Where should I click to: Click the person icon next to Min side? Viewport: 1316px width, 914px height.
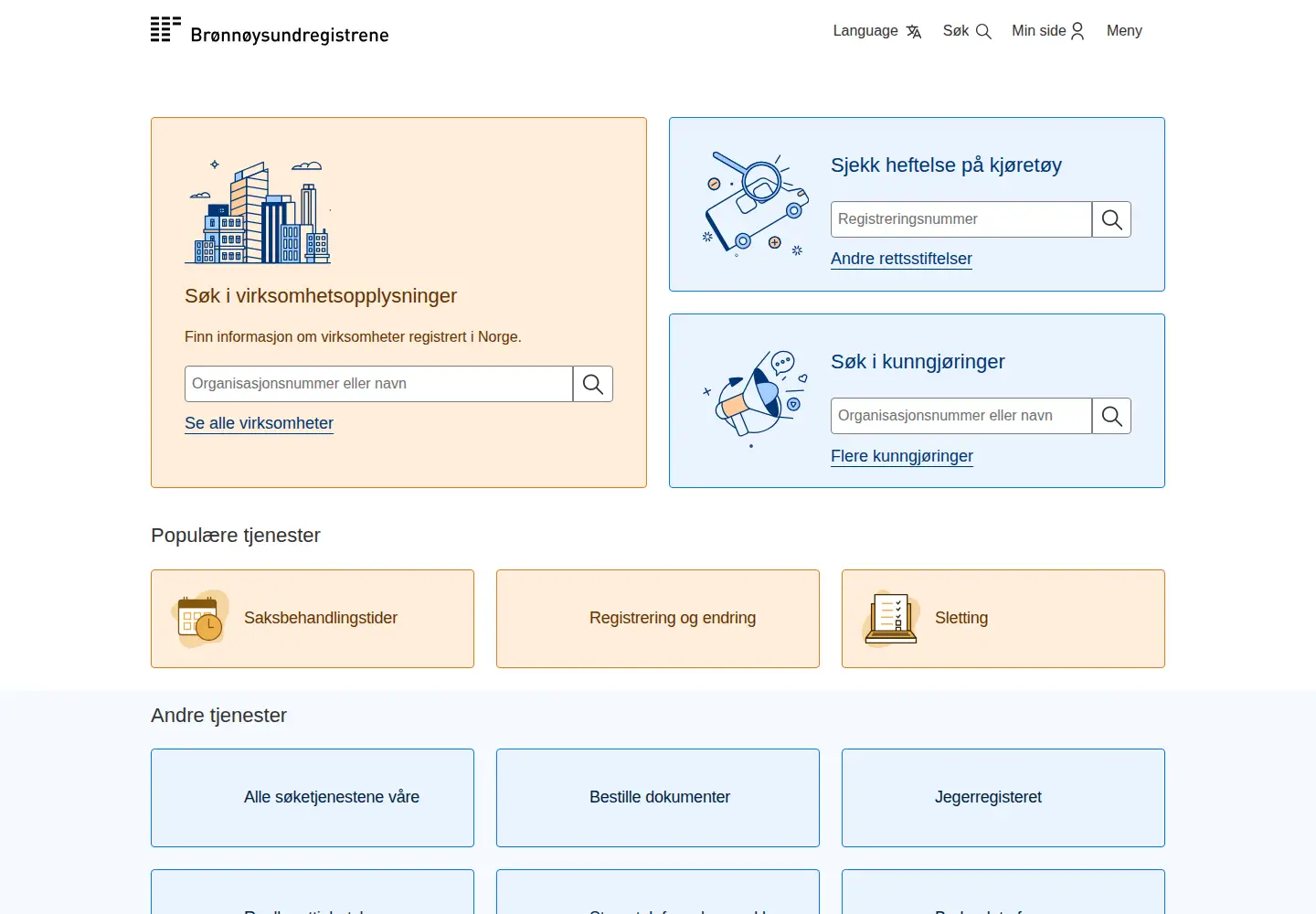pos(1077,31)
